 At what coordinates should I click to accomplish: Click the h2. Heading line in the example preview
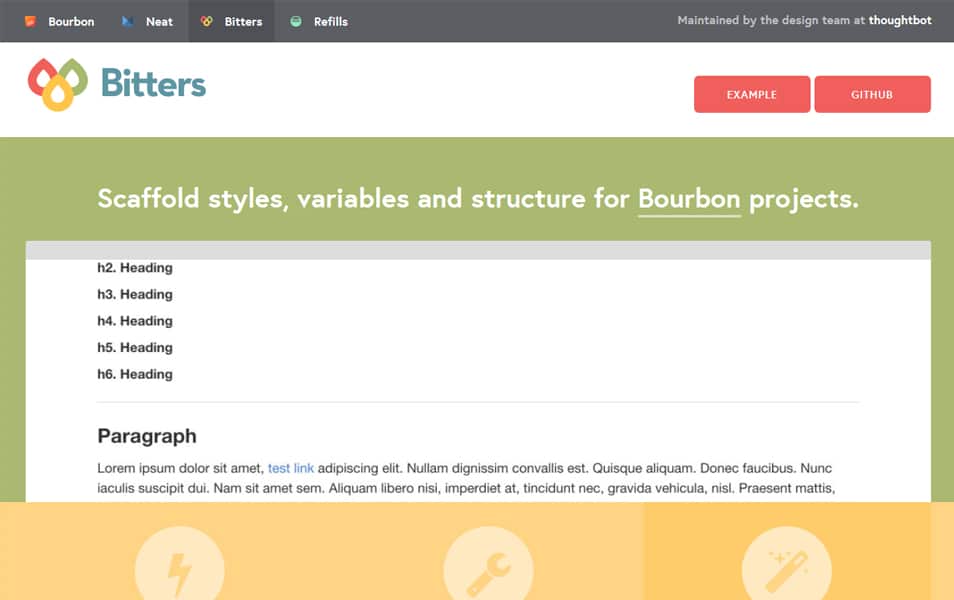pos(135,267)
